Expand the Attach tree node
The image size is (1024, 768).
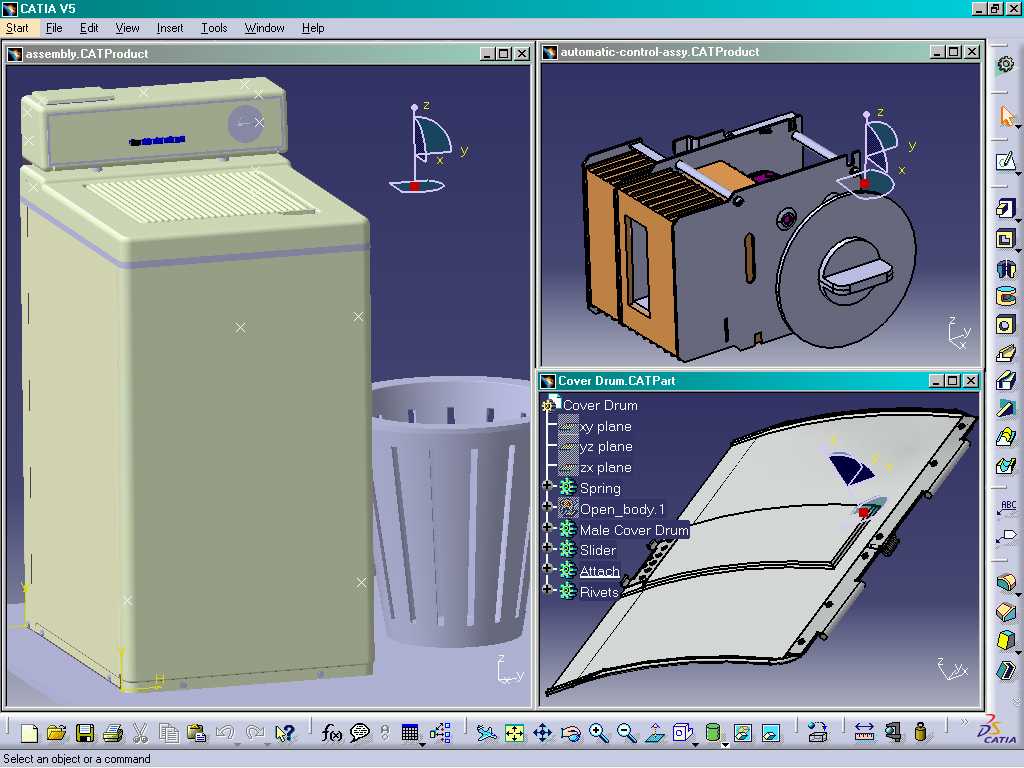coord(547,569)
